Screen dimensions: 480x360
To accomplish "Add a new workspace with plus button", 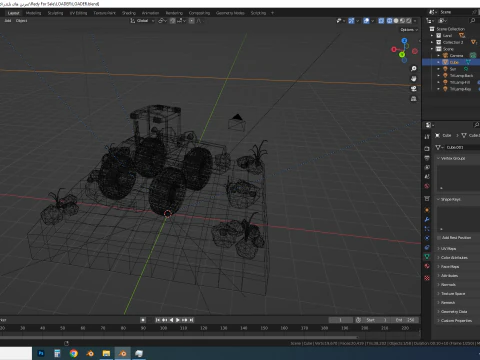I will [272, 13].
